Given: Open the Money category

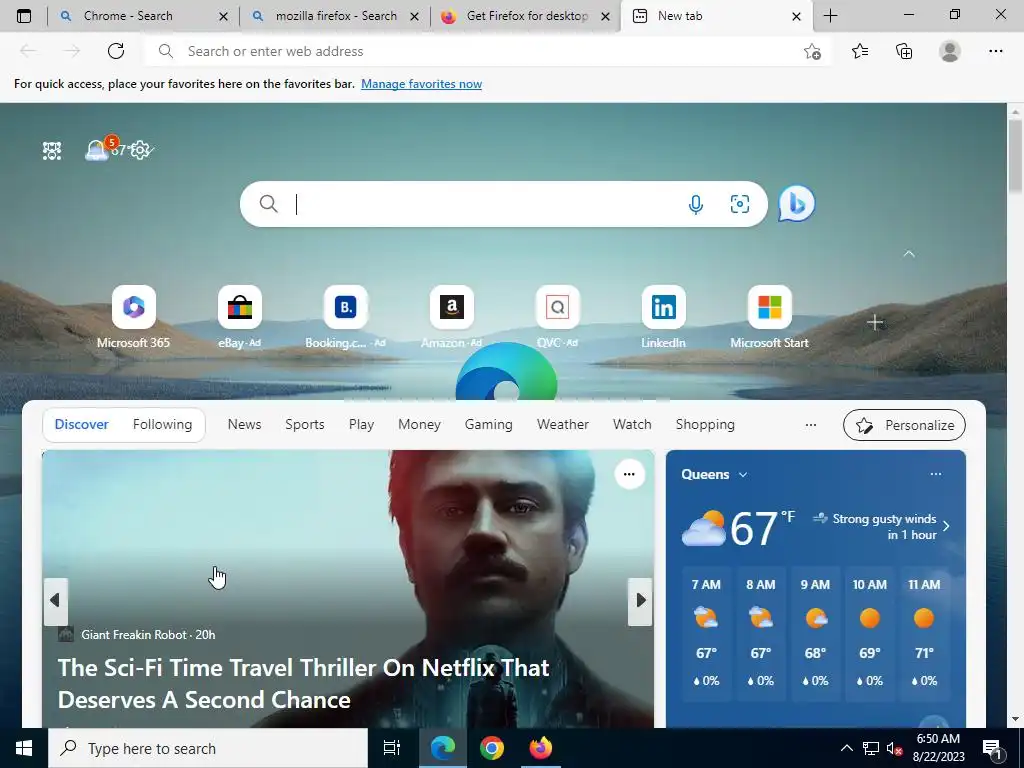Looking at the screenshot, I should click(x=419, y=424).
